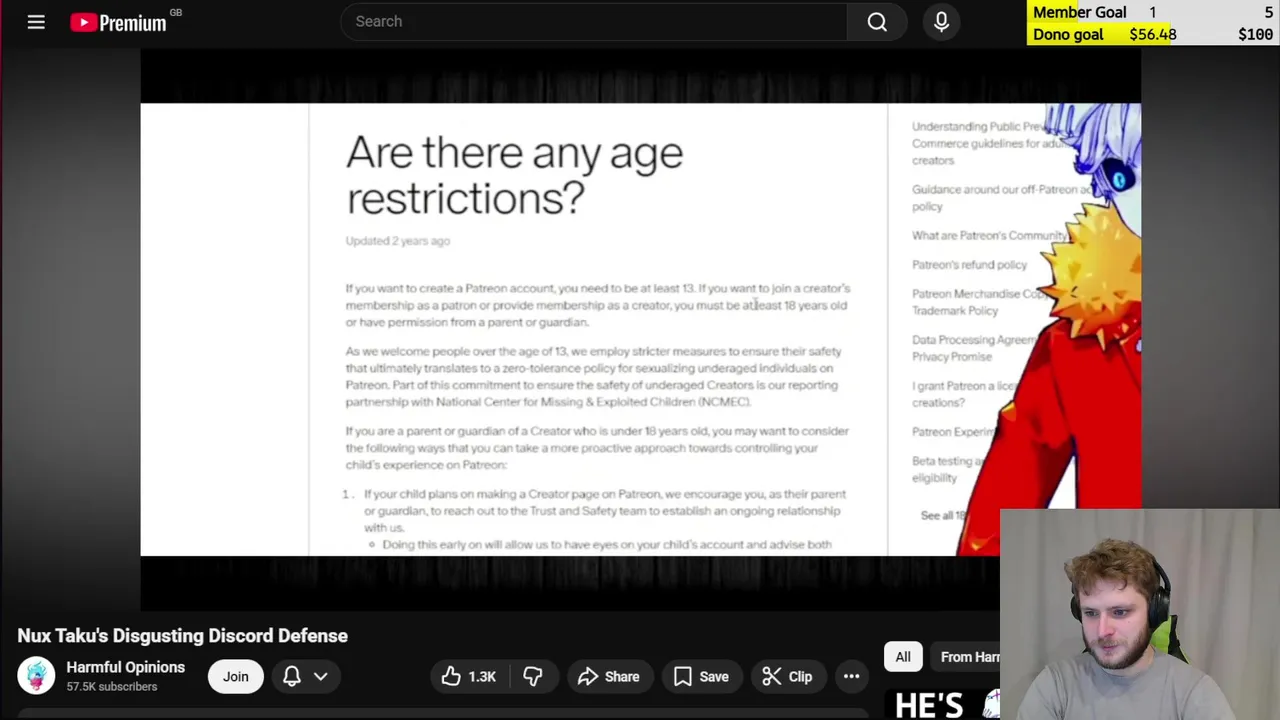Viewport: 1280px width, 720px height.
Task: Click the Member Goal overlay text
Action: tap(1079, 12)
